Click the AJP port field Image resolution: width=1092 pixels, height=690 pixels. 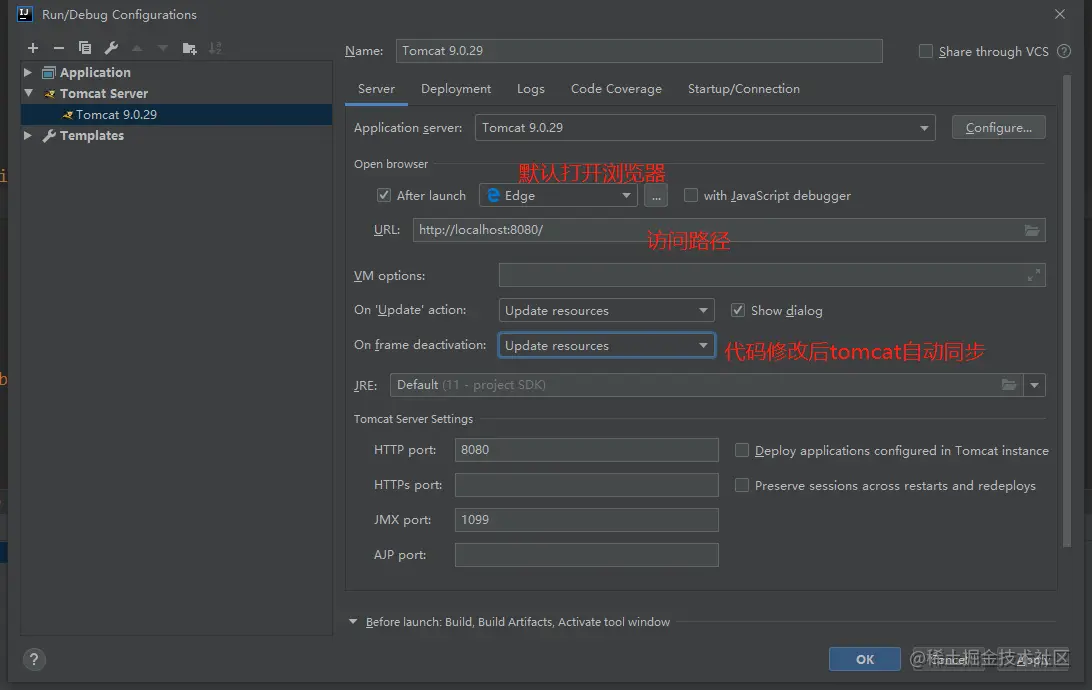pos(586,555)
